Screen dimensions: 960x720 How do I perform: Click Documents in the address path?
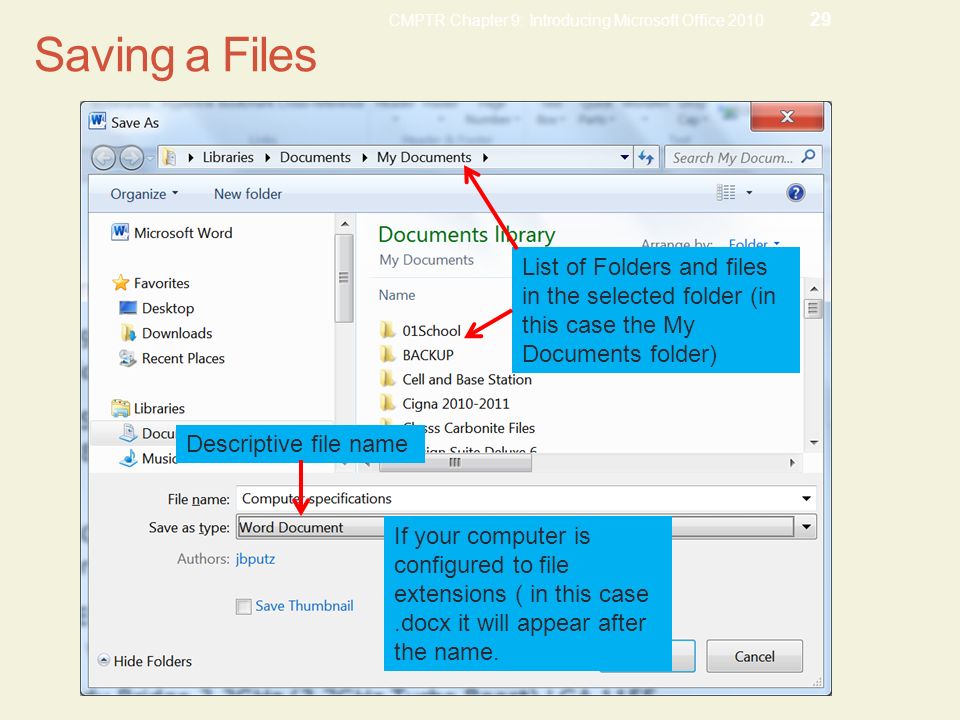tap(315, 157)
